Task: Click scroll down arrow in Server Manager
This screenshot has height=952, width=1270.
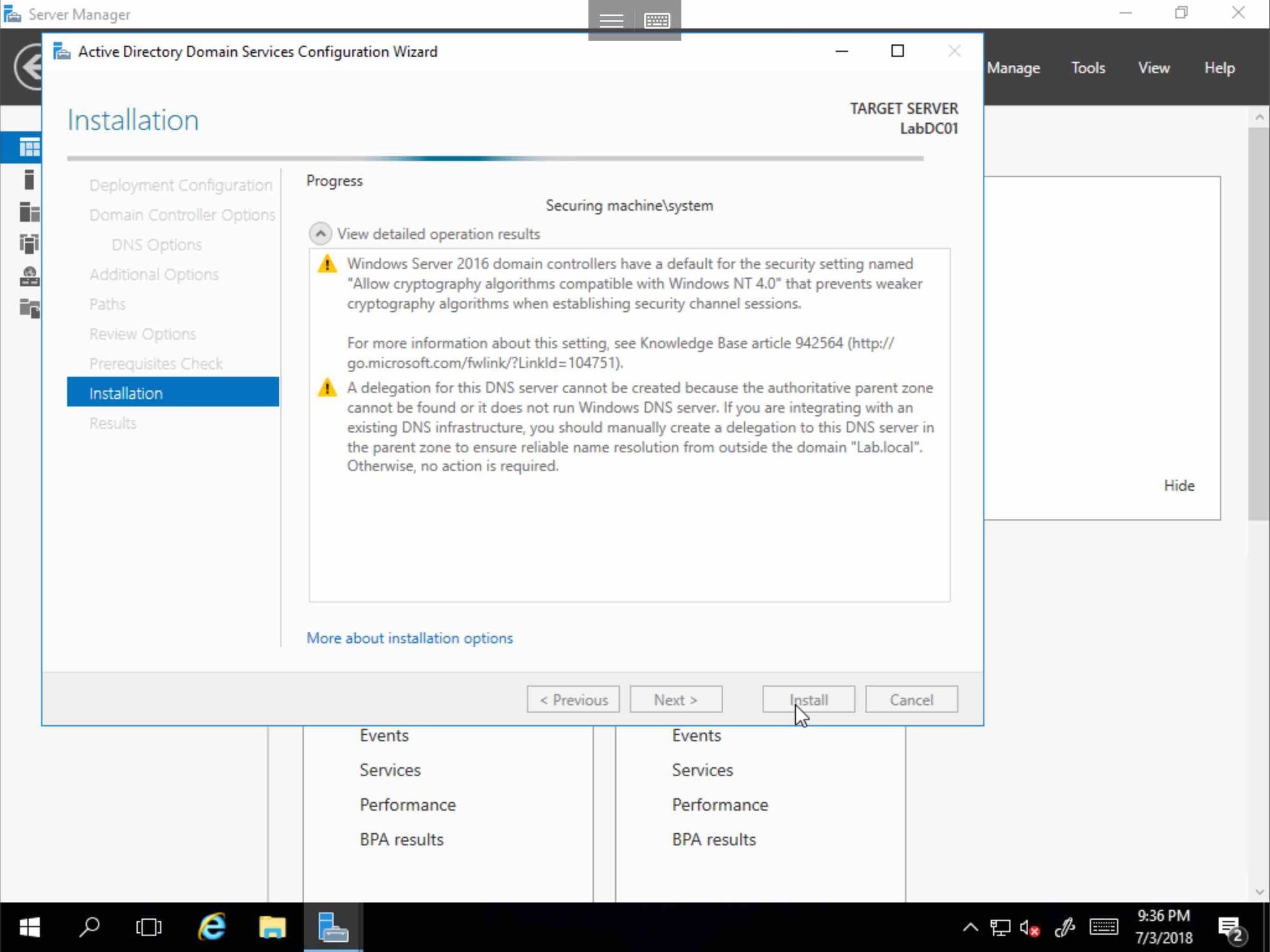Action: (x=1259, y=892)
